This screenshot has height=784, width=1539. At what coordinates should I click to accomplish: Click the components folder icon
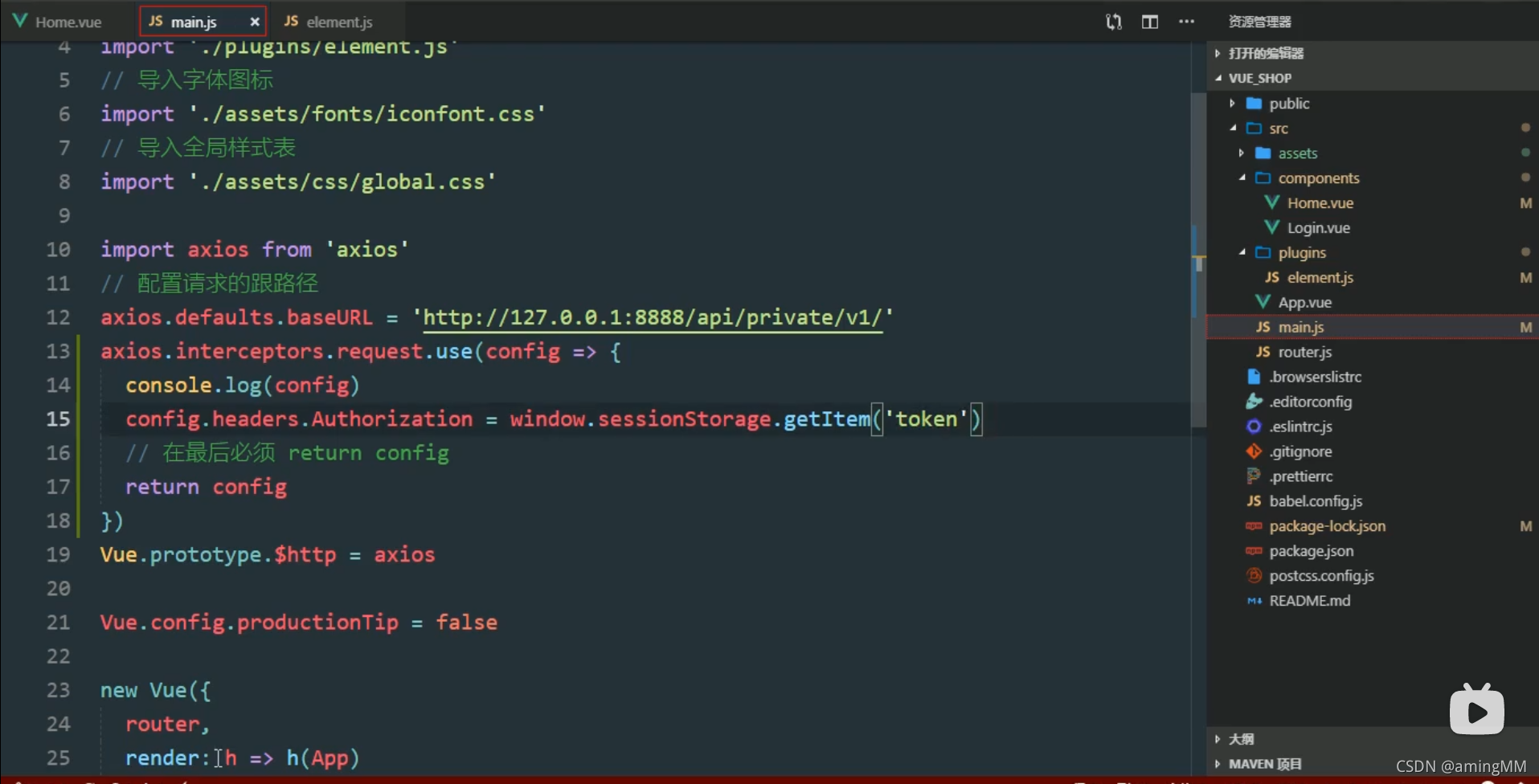pyautogui.click(x=1263, y=178)
